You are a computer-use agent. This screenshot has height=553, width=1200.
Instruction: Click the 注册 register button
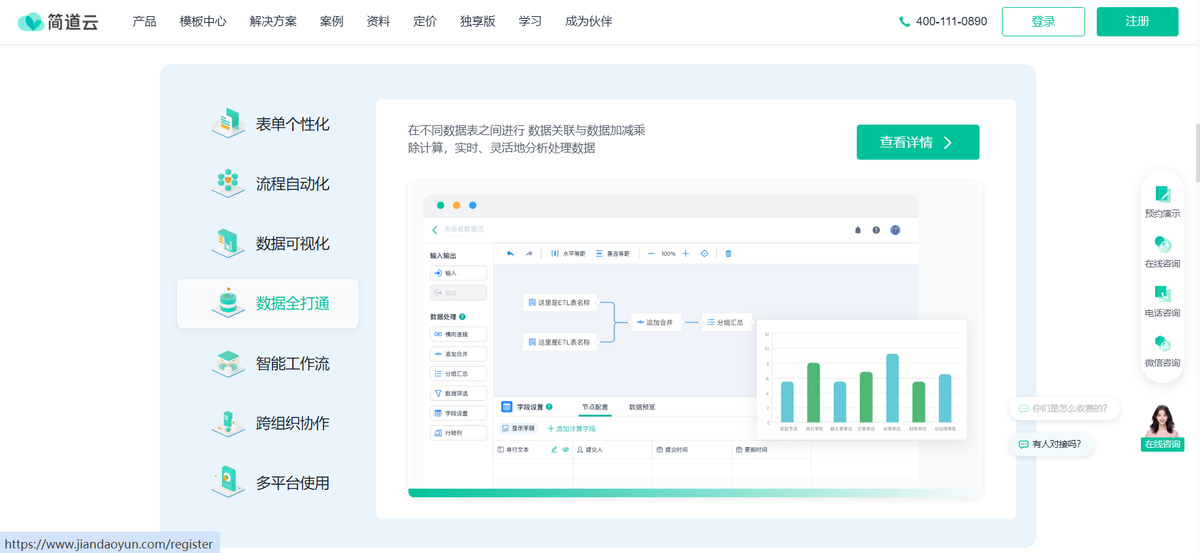1137,21
